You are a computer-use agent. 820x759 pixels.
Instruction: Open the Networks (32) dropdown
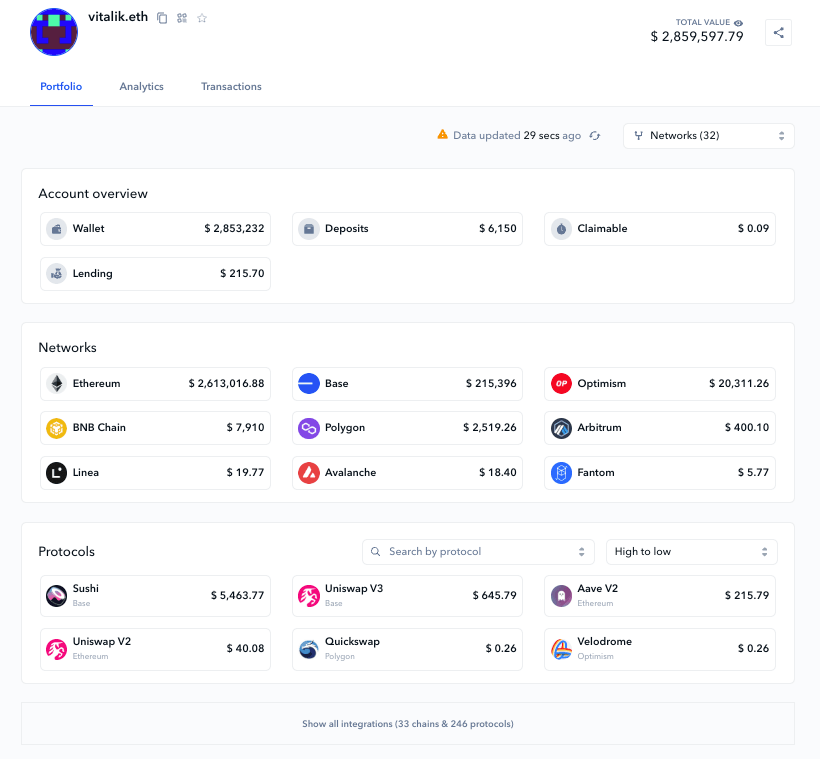point(709,136)
